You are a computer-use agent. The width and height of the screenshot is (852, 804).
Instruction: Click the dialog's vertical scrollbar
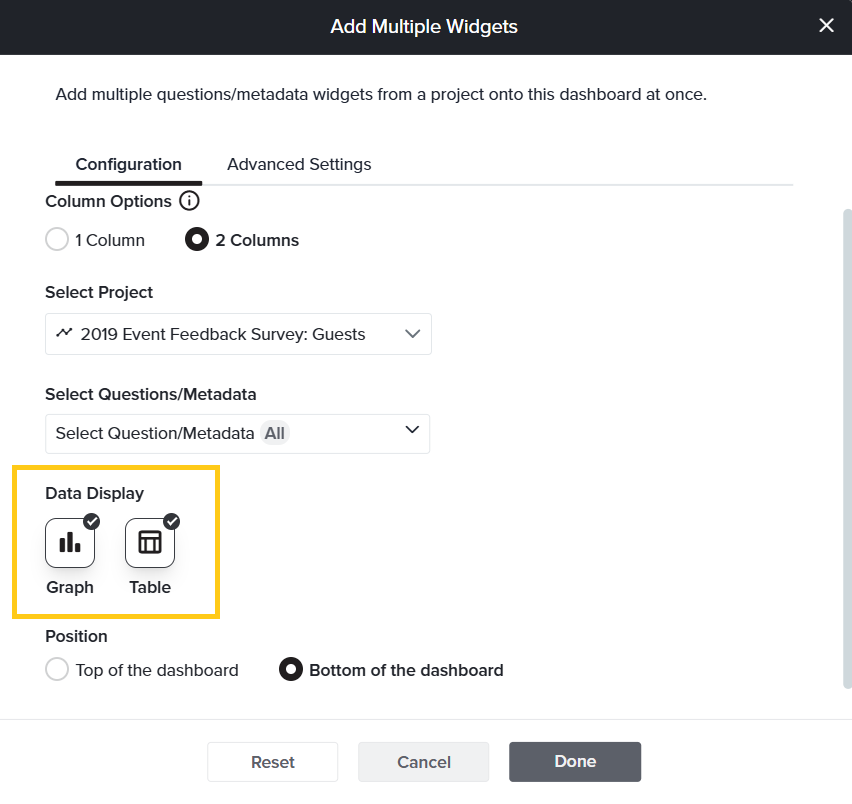click(x=847, y=450)
